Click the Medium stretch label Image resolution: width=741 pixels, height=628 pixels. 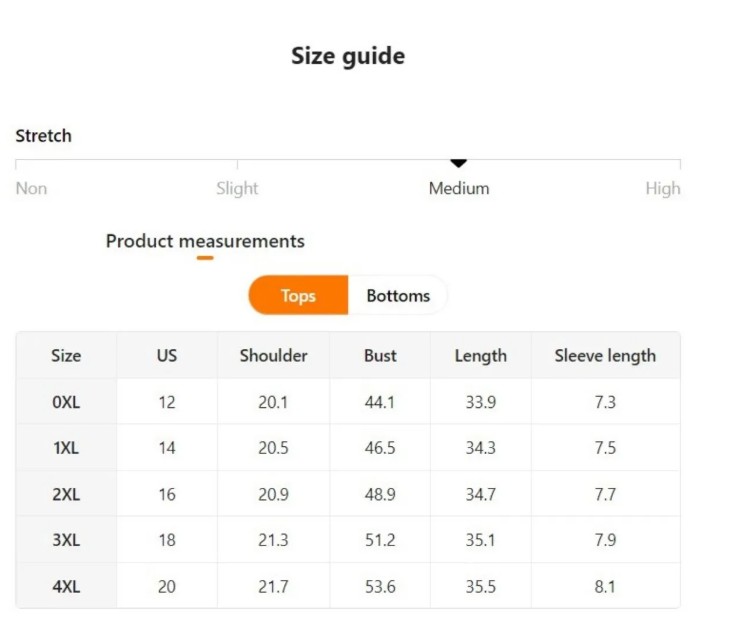[x=459, y=188]
